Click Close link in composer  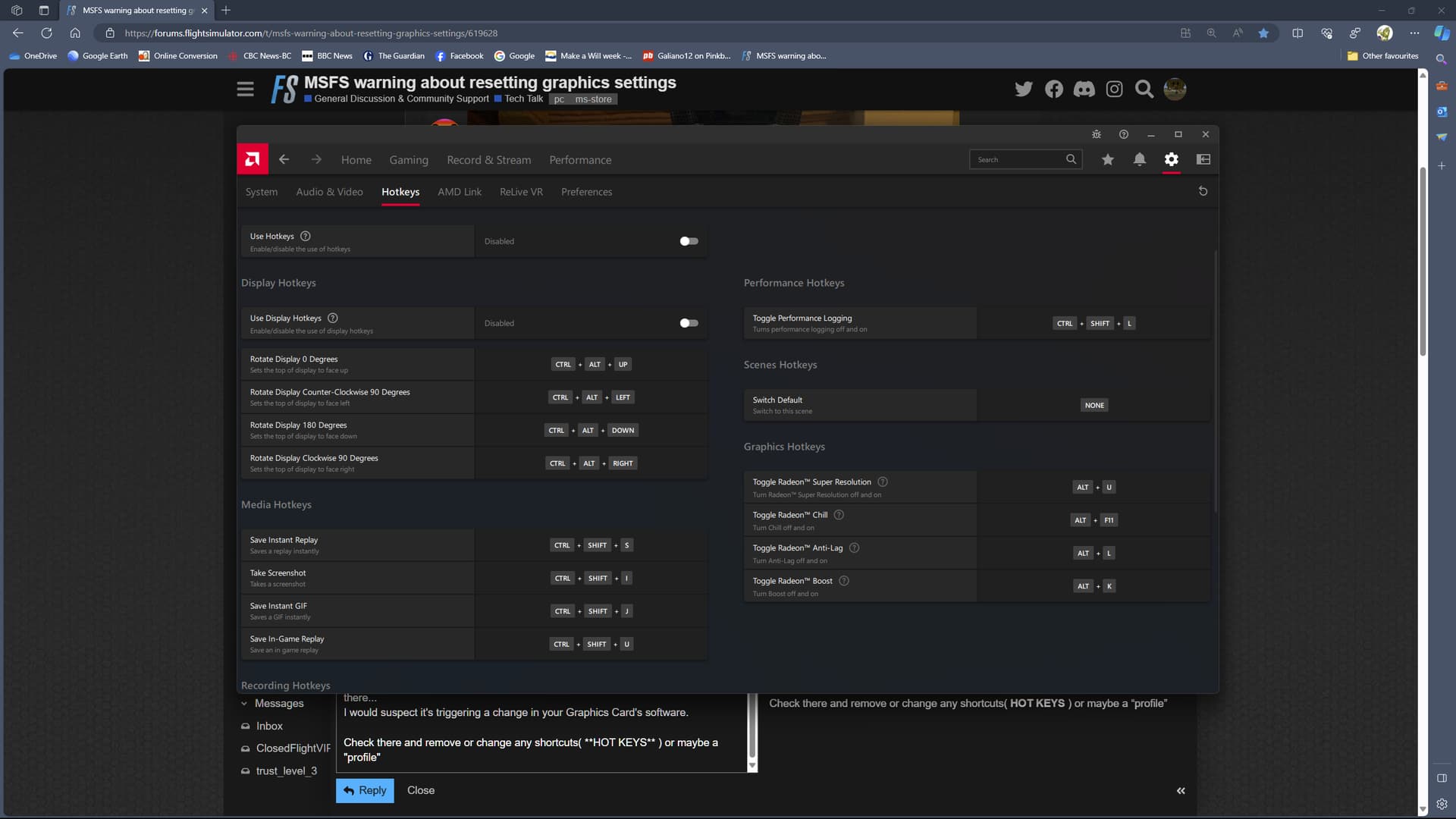[421, 790]
